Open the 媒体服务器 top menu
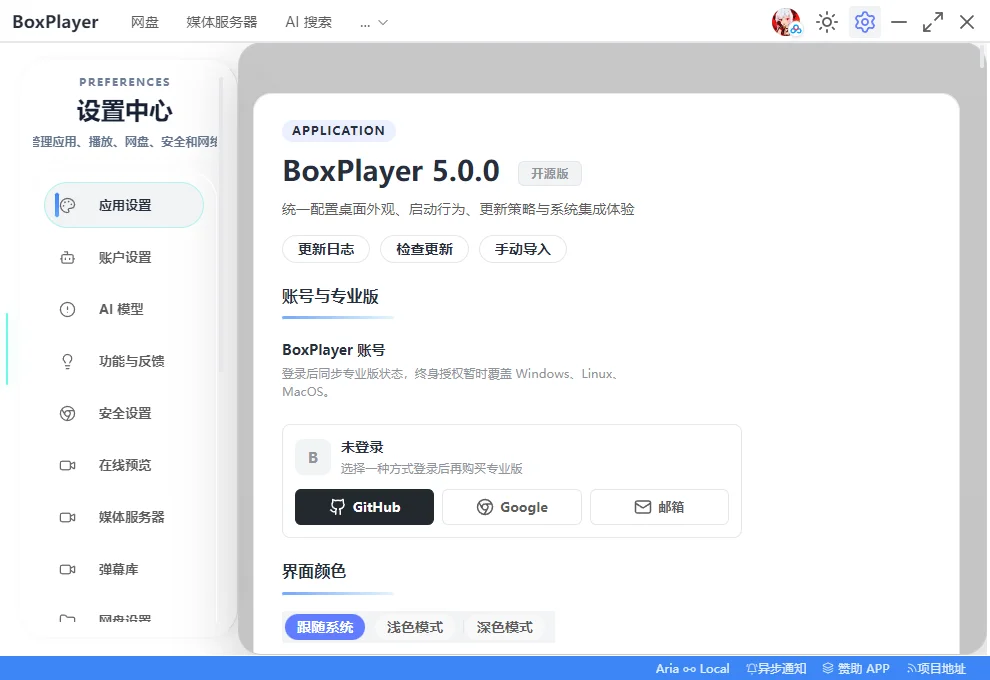The height and width of the screenshot is (680, 990). (x=222, y=22)
